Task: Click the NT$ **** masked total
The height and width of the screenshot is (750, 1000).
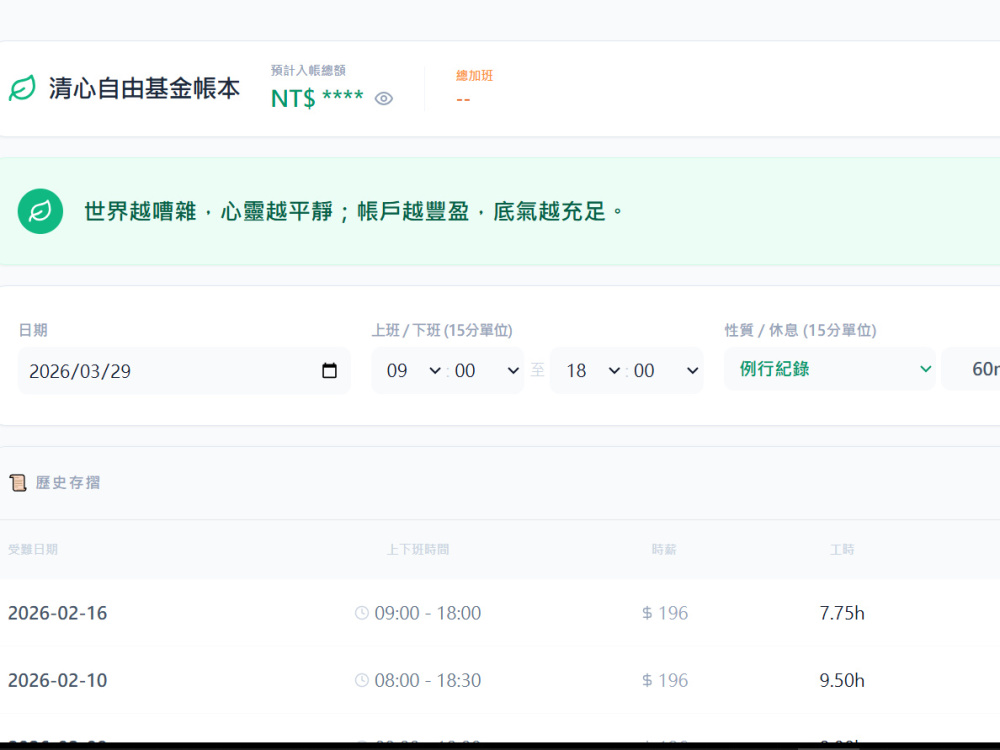Action: pyautogui.click(x=317, y=99)
